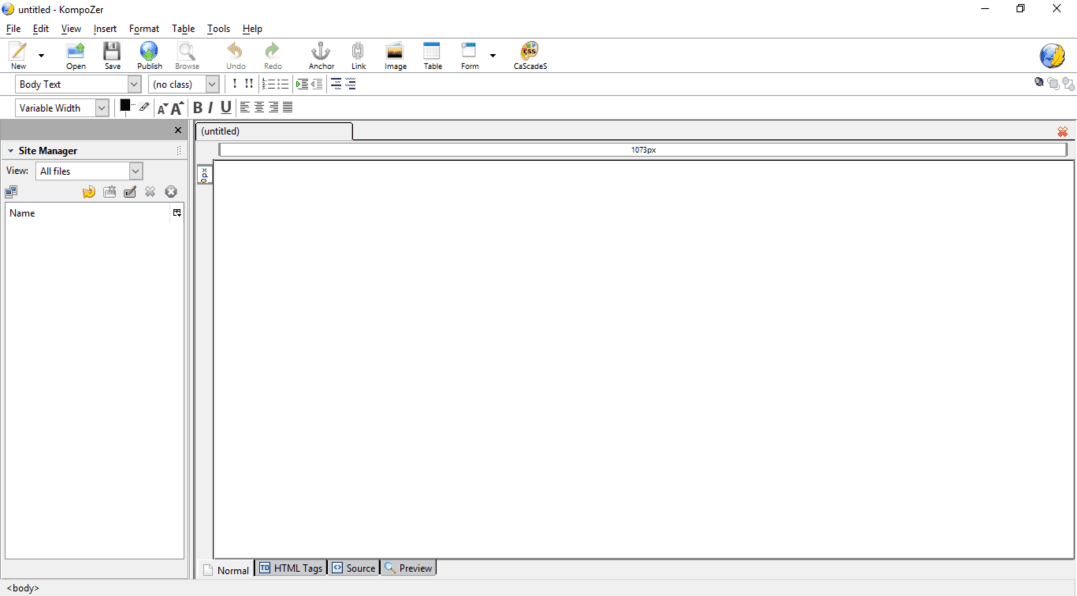The image size is (1077, 596).
Task: Click the Undo arrow icon
Action: click(236, 55)
